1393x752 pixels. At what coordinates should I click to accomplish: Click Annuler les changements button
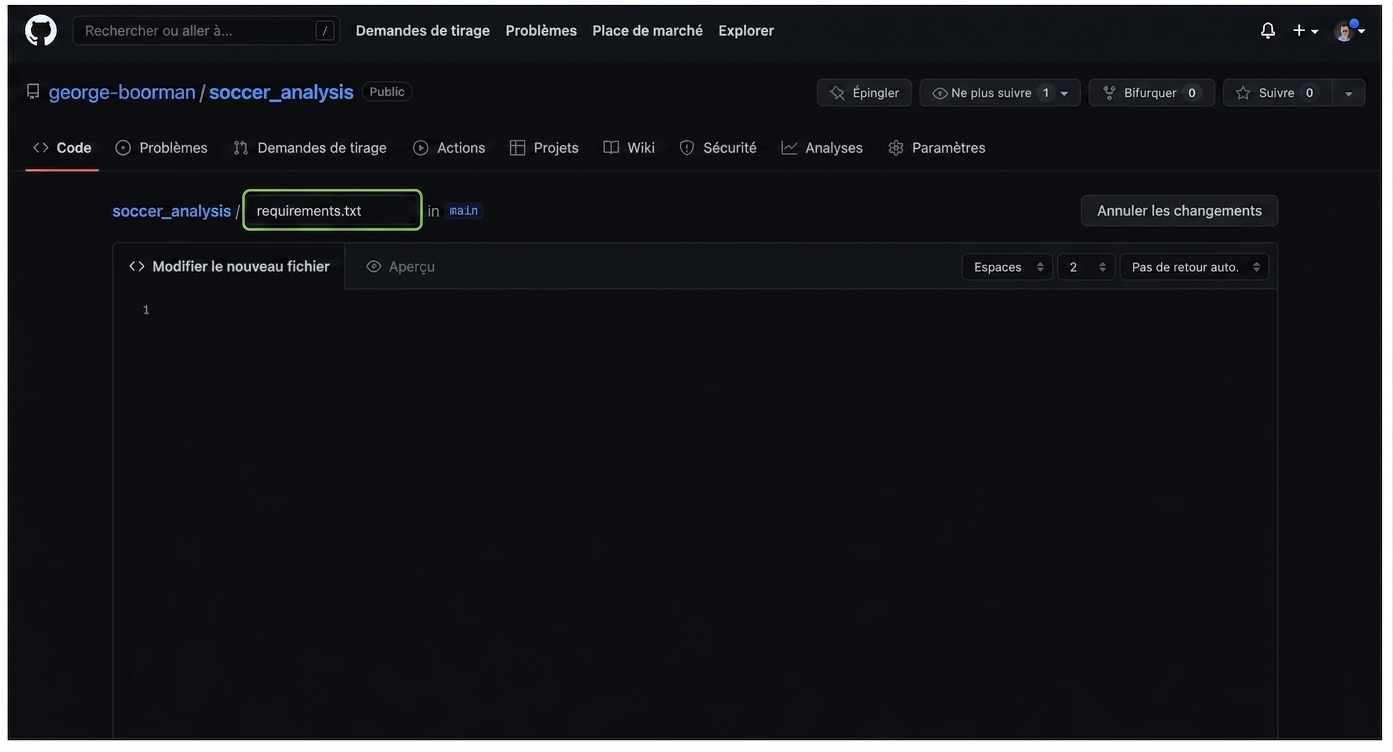click(1179, 211)
